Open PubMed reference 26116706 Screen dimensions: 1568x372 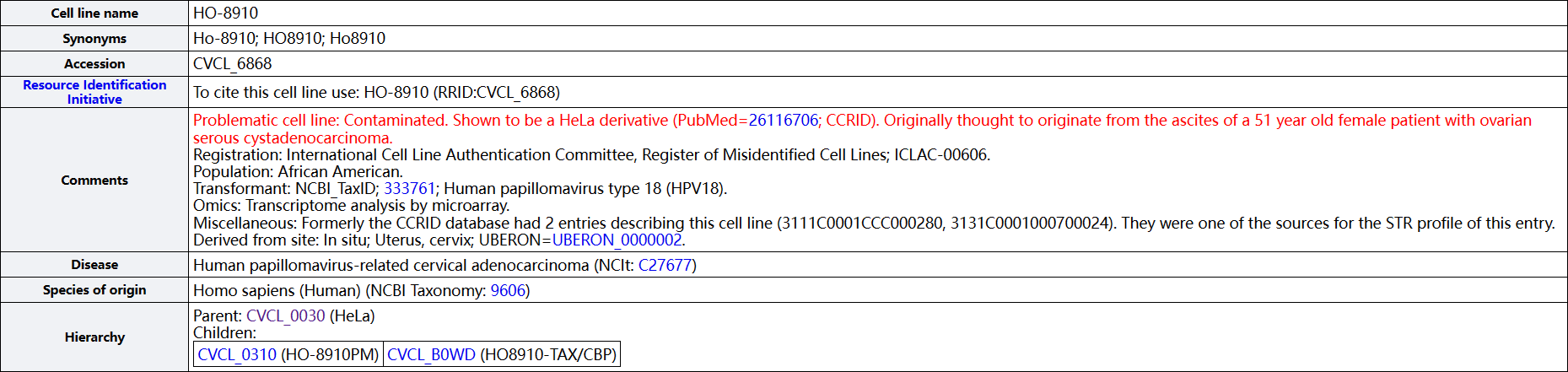pyautogui.click(x=783, y=121)
